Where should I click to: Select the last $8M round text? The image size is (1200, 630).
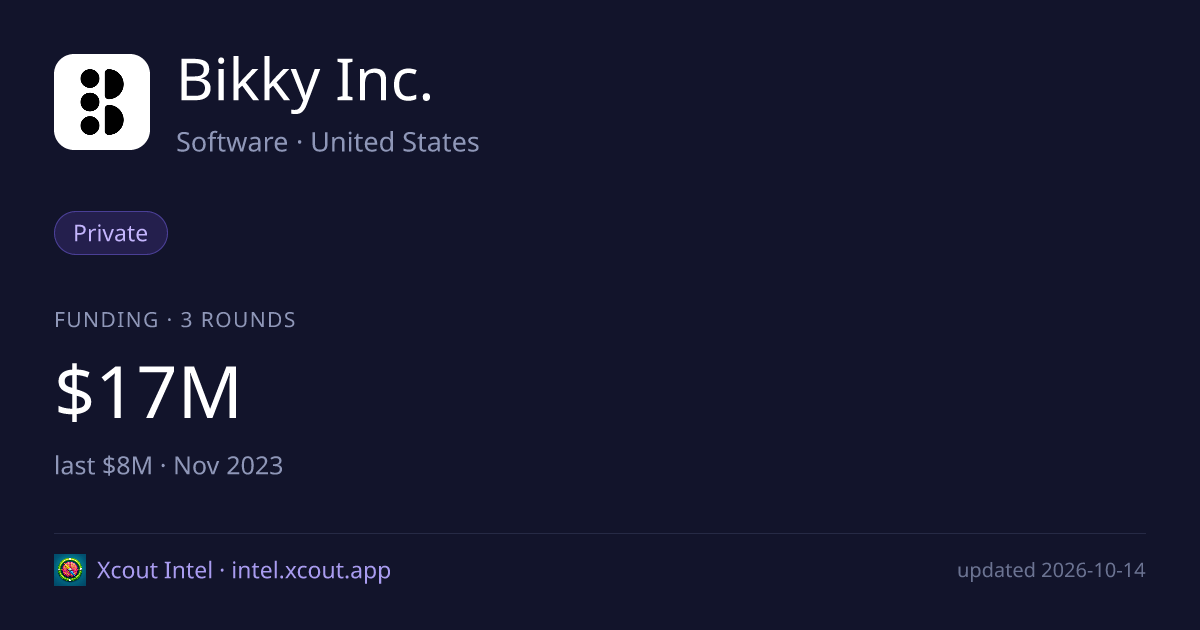(x=104, y=465)
